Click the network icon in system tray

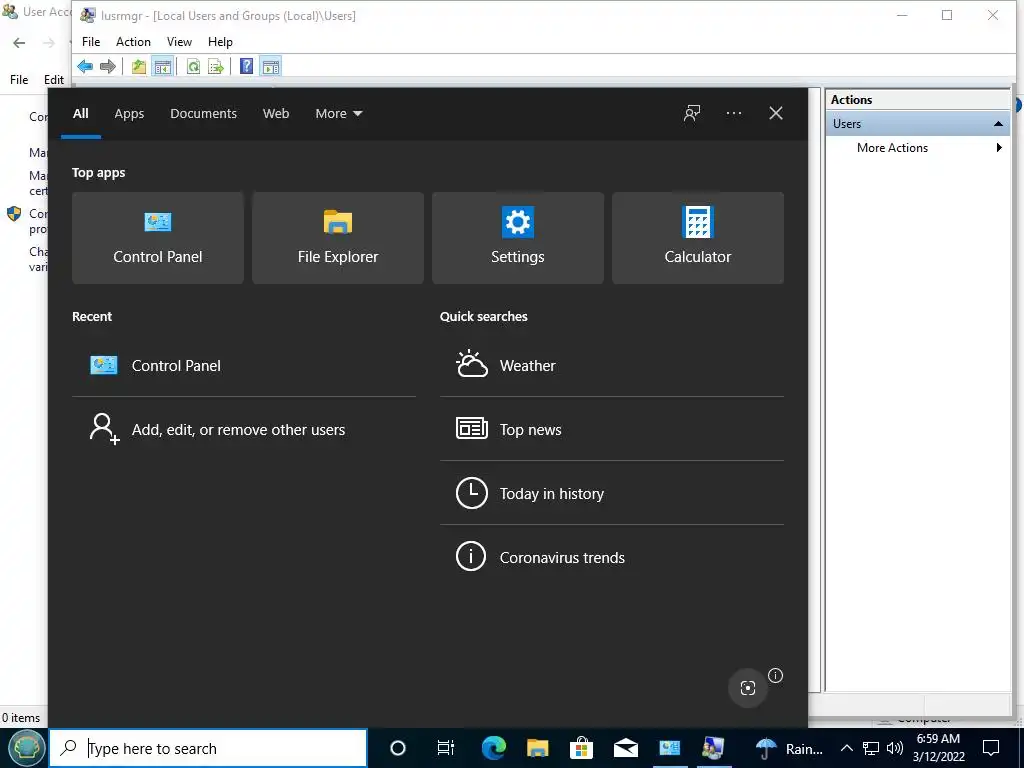[871, 748]
